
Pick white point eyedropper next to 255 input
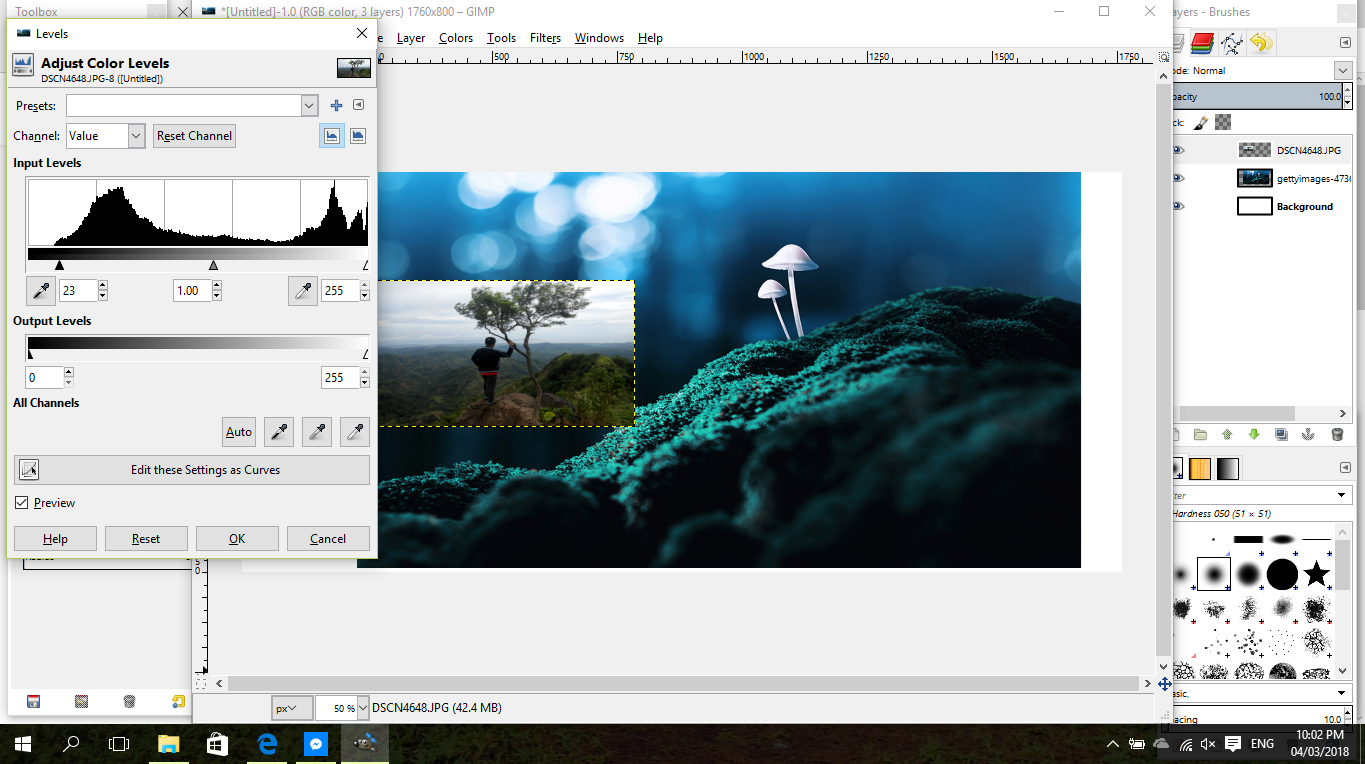coord(303,291)
